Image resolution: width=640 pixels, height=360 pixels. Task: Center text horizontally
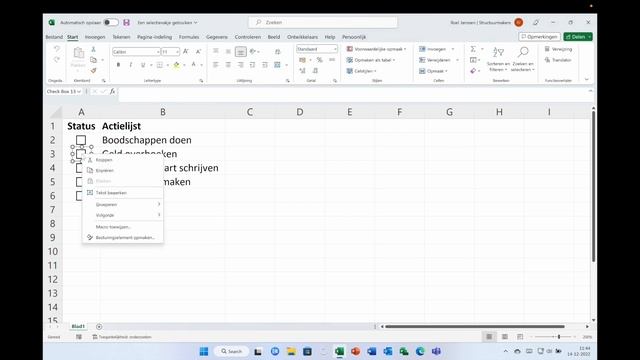228,64
